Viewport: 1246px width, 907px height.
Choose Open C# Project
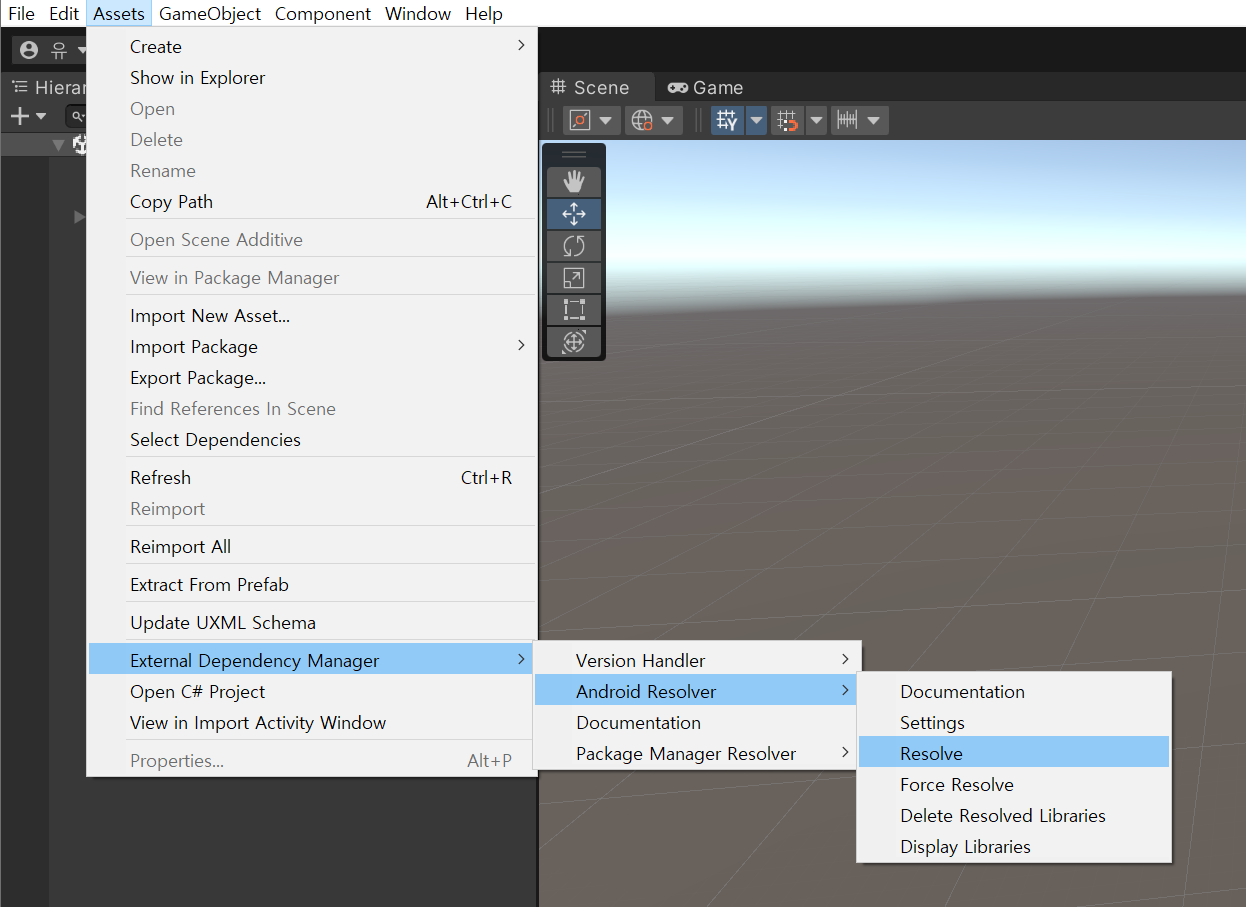click(312, 692)
